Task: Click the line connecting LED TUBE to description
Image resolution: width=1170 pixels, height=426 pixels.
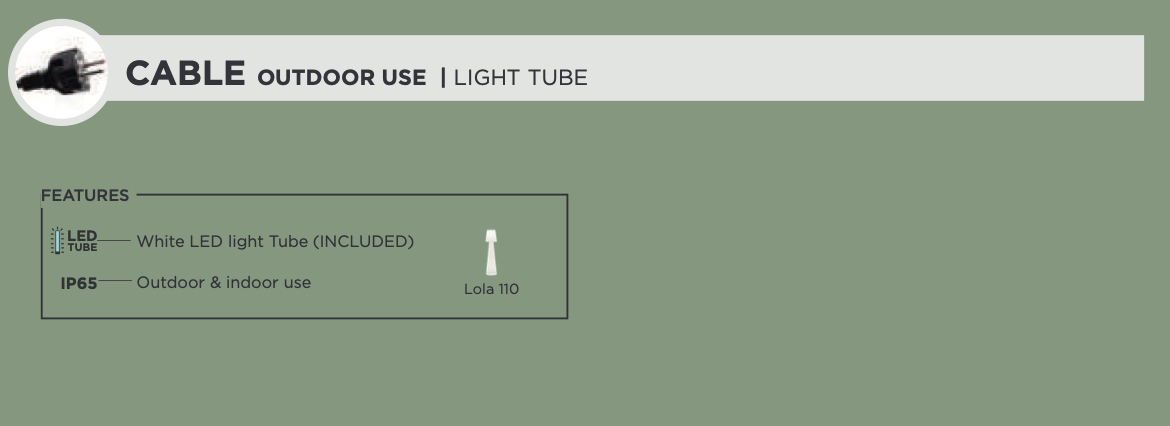Action: click(x=115, y=240)
